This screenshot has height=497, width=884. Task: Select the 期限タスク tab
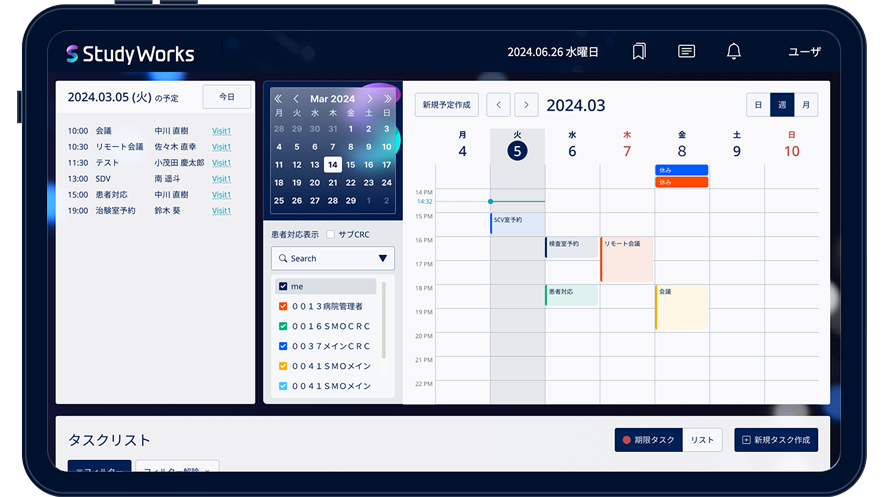pos(648,440)
